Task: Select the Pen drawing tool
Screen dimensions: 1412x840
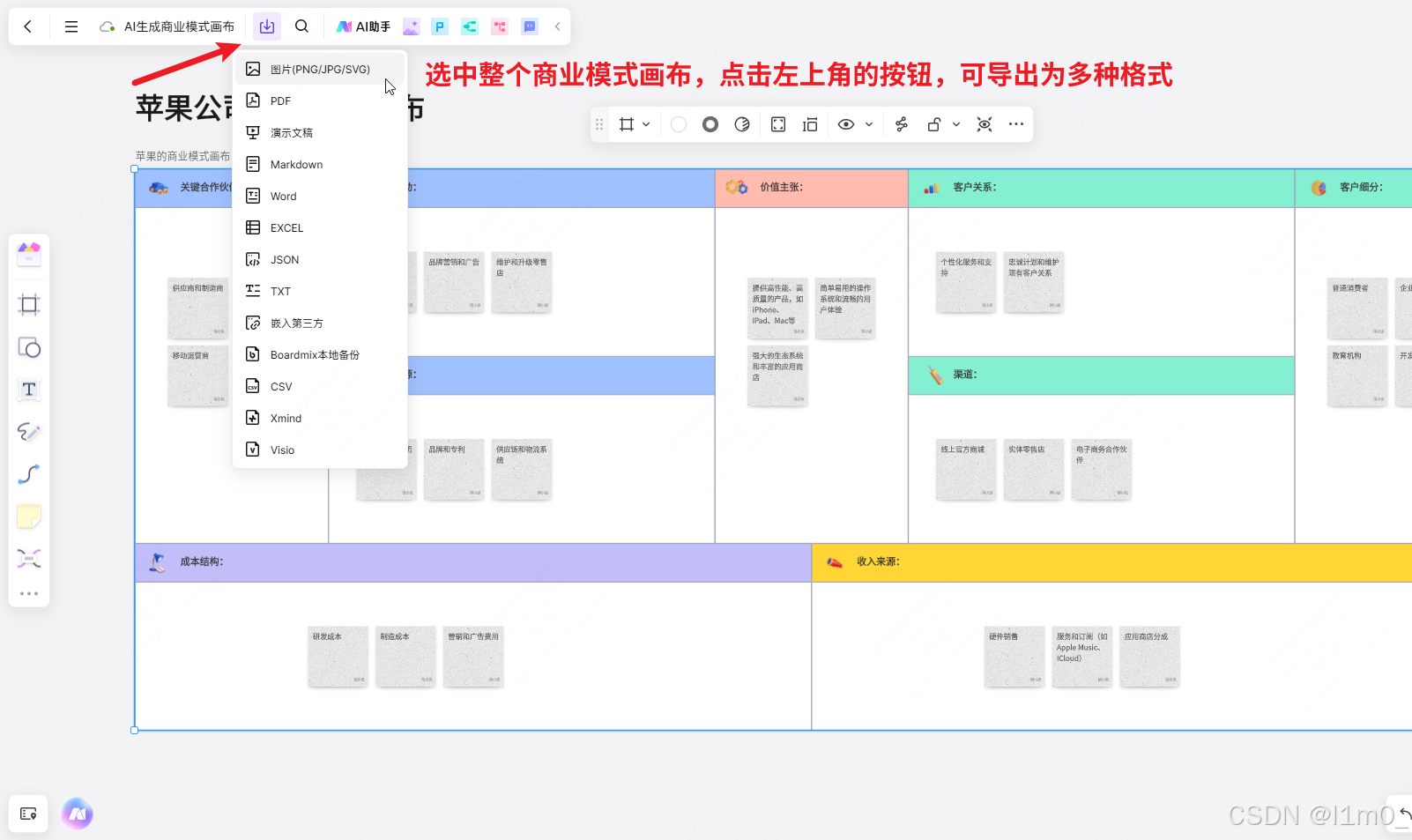Action: click(29, 432)
